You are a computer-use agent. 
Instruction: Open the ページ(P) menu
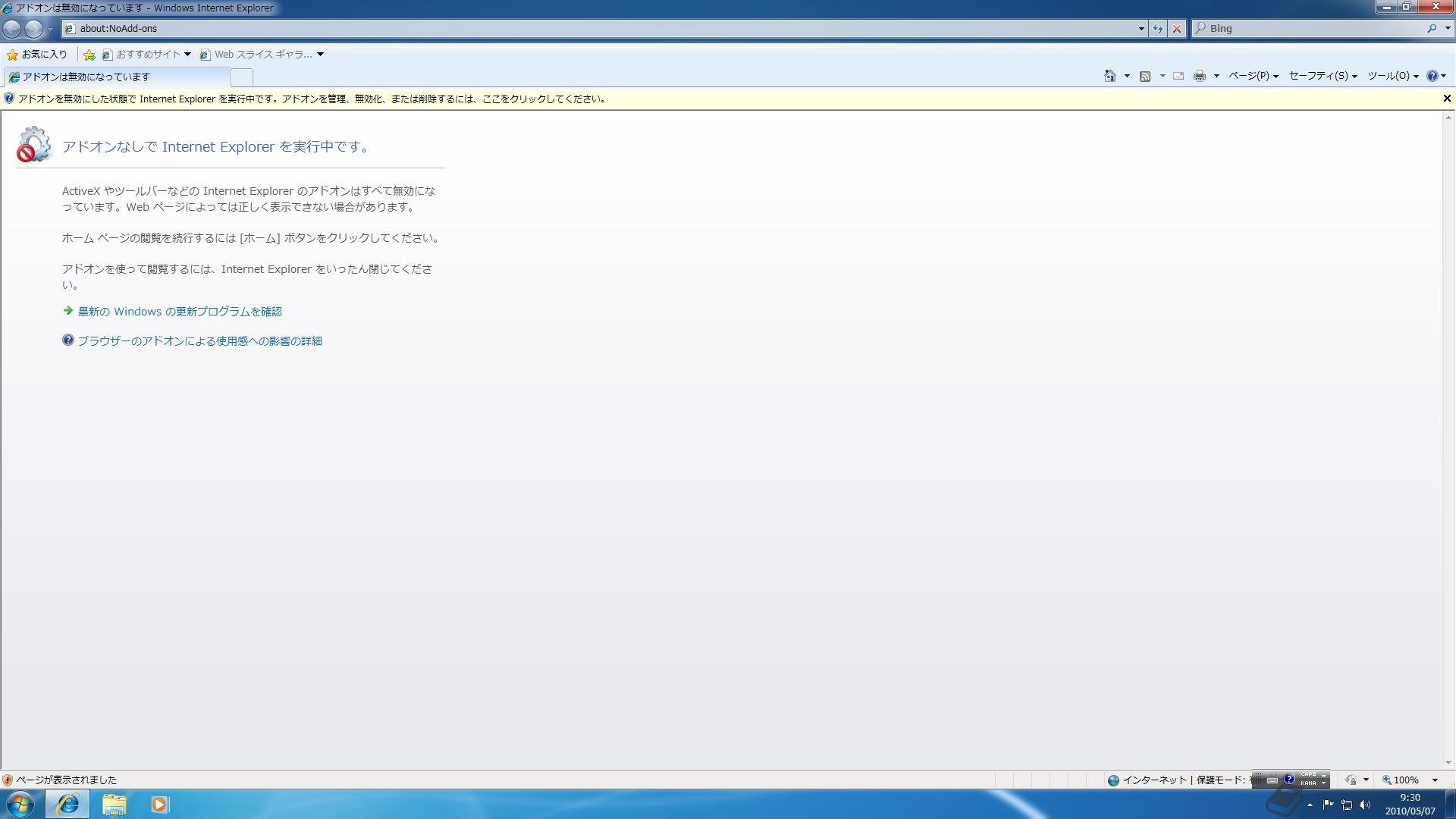(1254, 76)
